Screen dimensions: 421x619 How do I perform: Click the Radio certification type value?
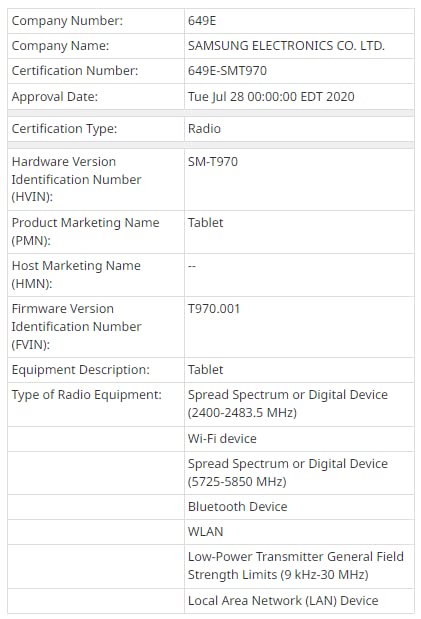tap(204, 129)
